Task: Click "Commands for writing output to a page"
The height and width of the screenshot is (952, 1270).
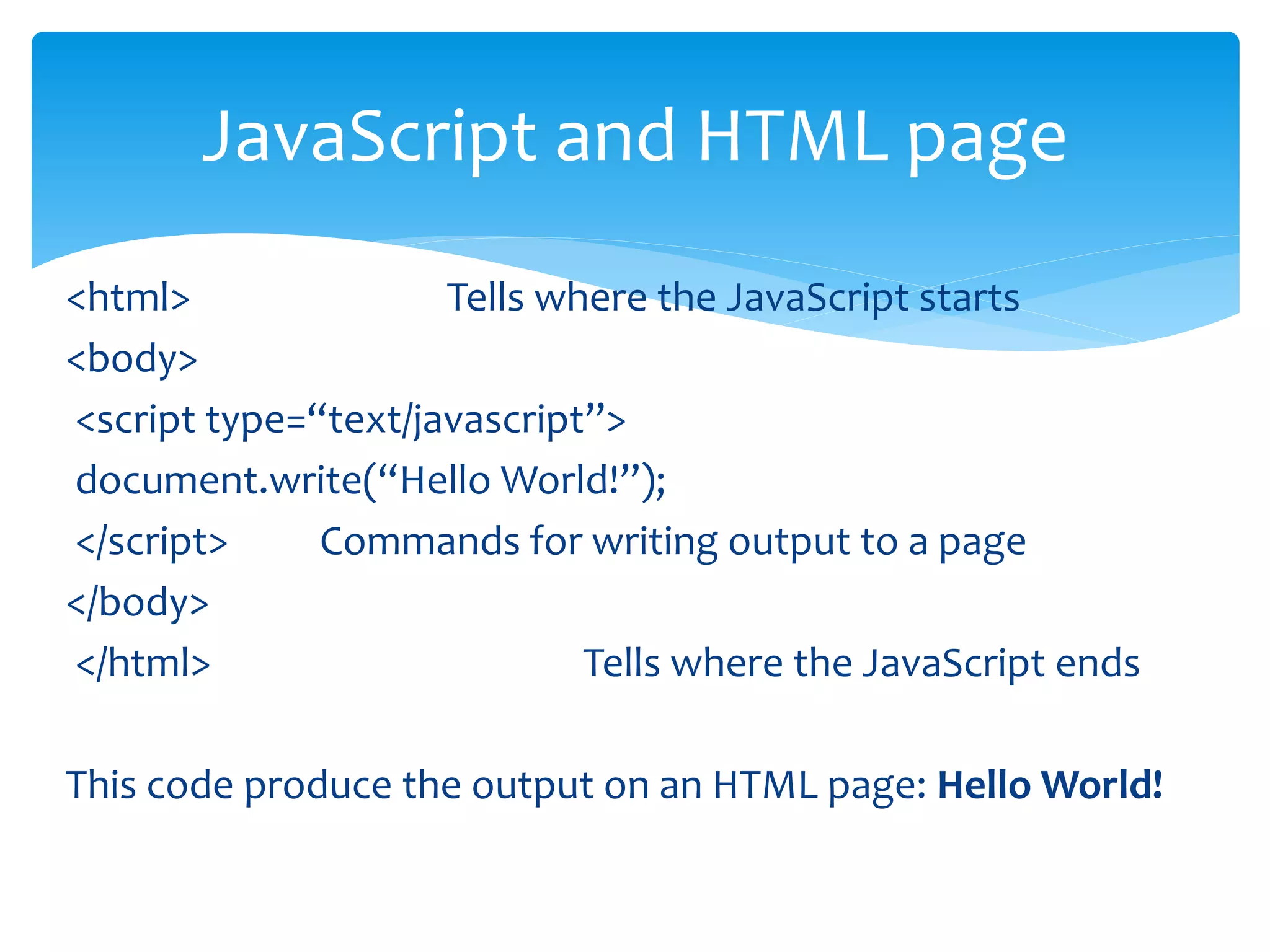Action: pos(673,543)
